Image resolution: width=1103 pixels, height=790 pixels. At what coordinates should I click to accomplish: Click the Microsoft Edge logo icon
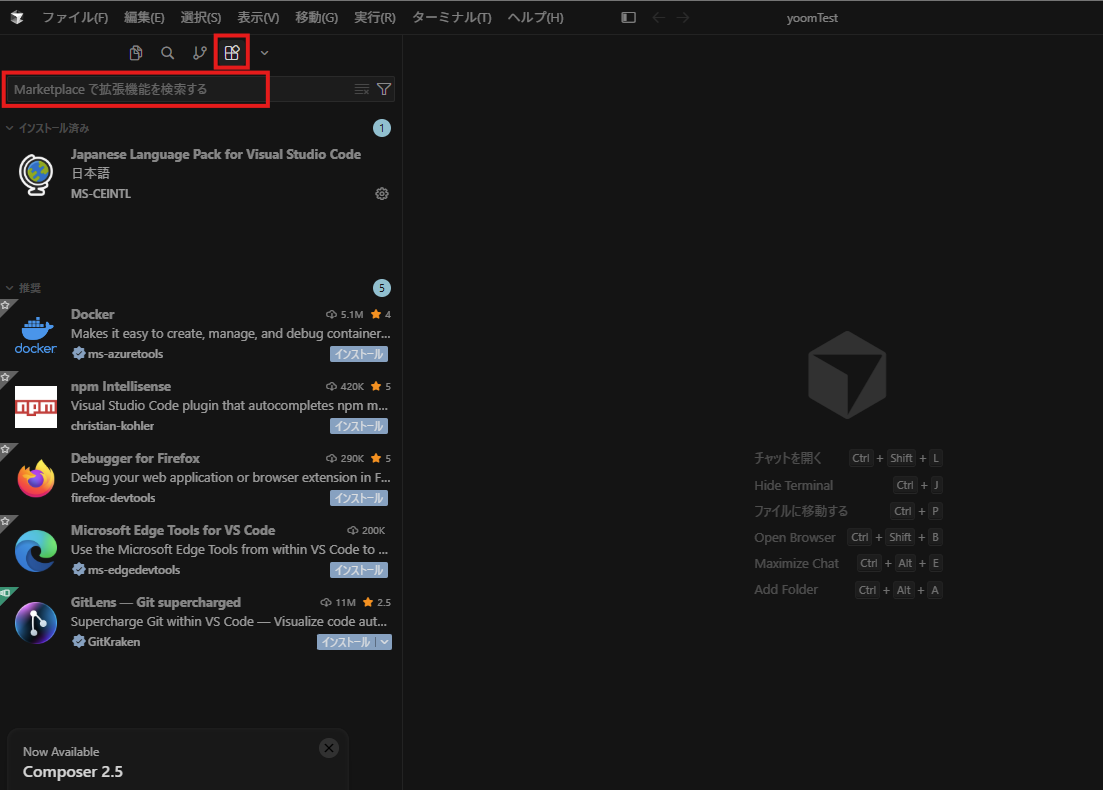(36, 551)
